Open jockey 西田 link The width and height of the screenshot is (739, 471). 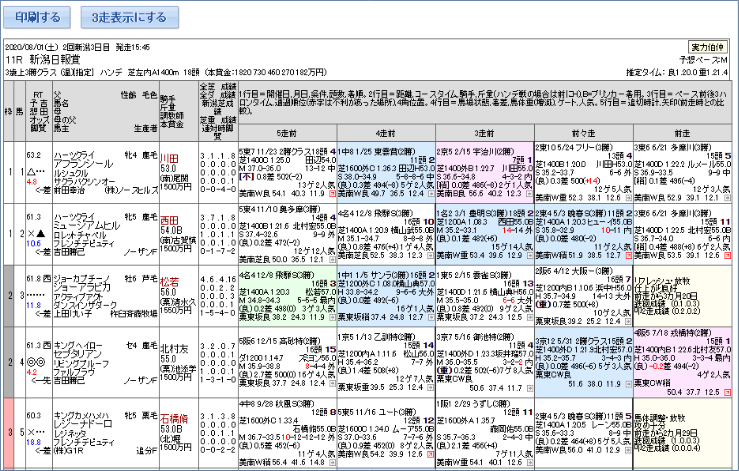(x=169, y=221)
